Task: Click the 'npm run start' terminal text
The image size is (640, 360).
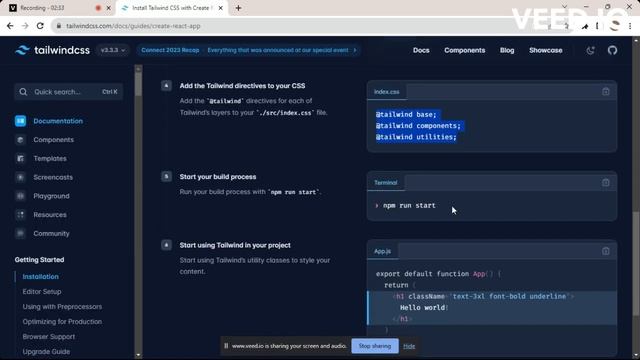Action: 409,205
